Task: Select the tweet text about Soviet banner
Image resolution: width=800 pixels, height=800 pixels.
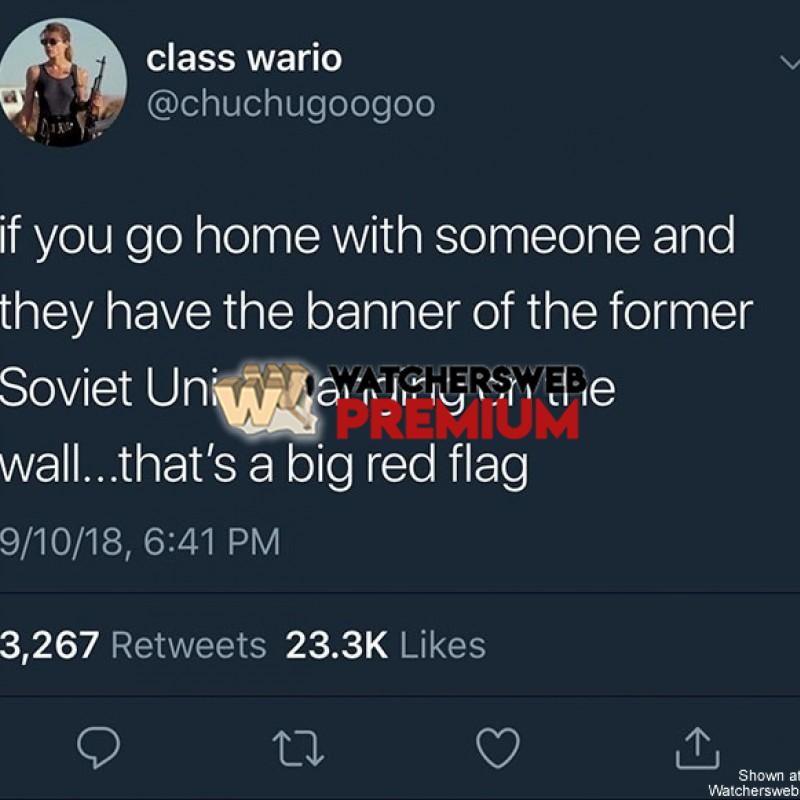Action: pos(376,350)
